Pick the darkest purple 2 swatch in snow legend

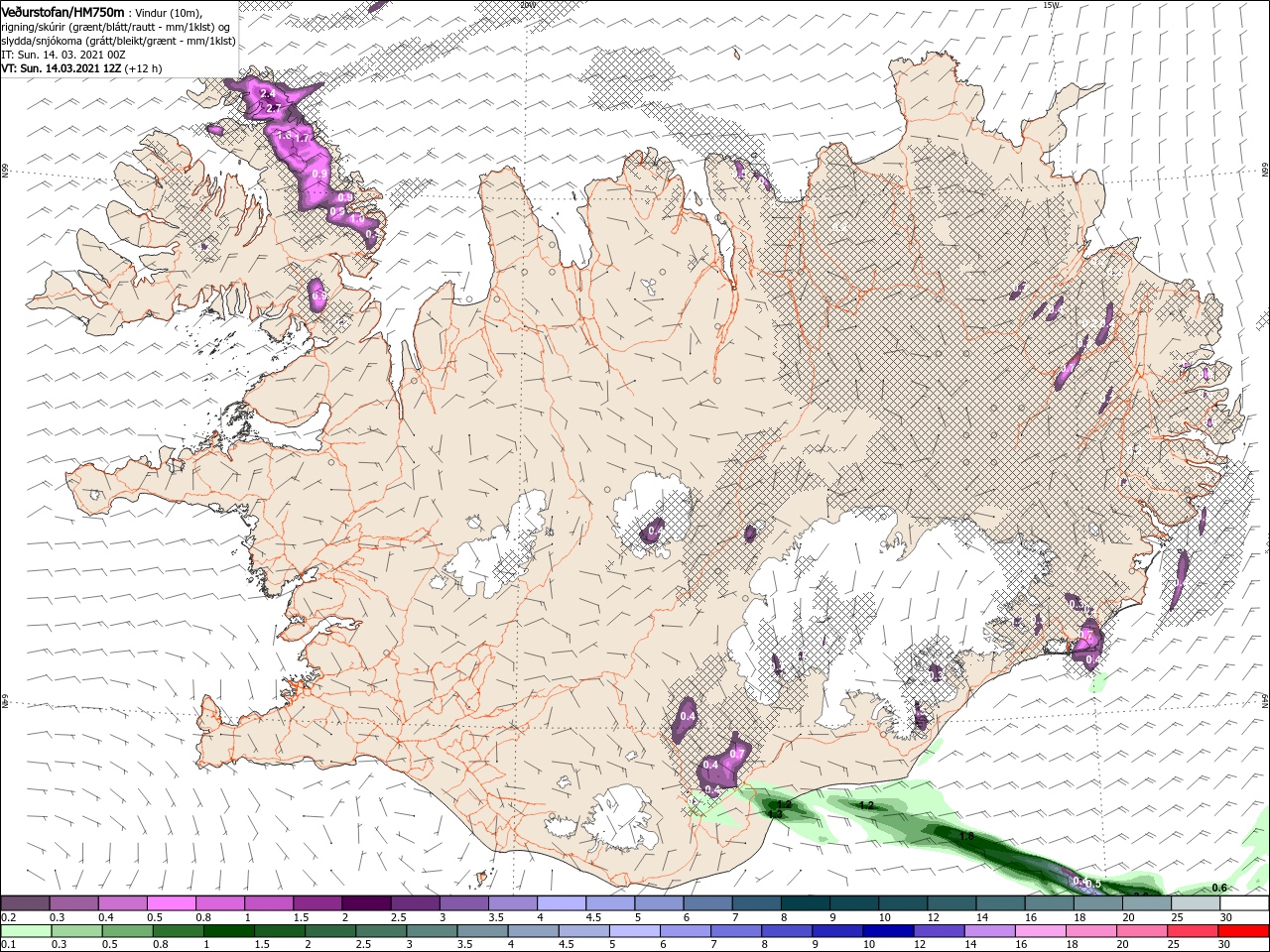click(366, 903)
